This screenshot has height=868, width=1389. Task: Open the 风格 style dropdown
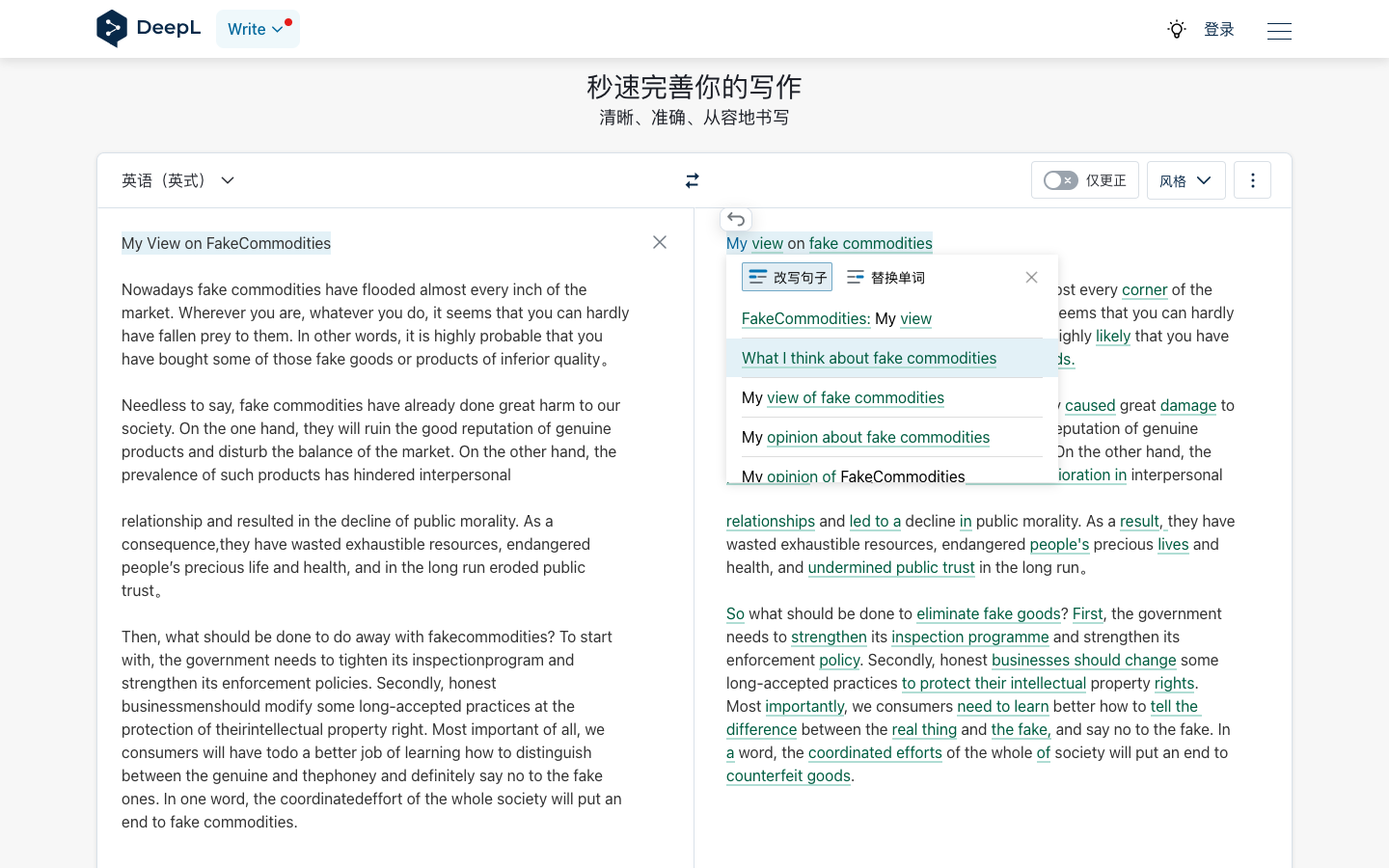1185,180
